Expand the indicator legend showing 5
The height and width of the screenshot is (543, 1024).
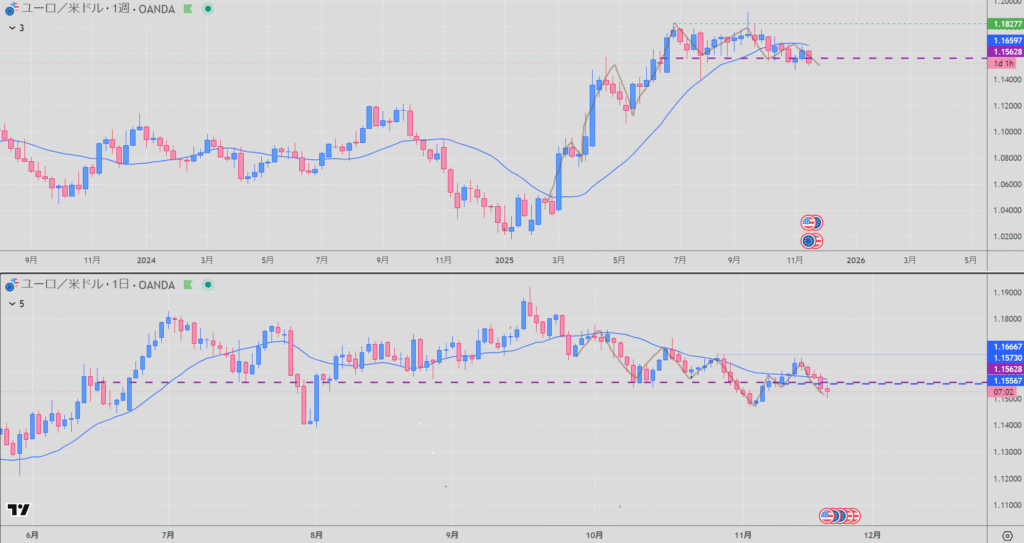tap(15, 302)
